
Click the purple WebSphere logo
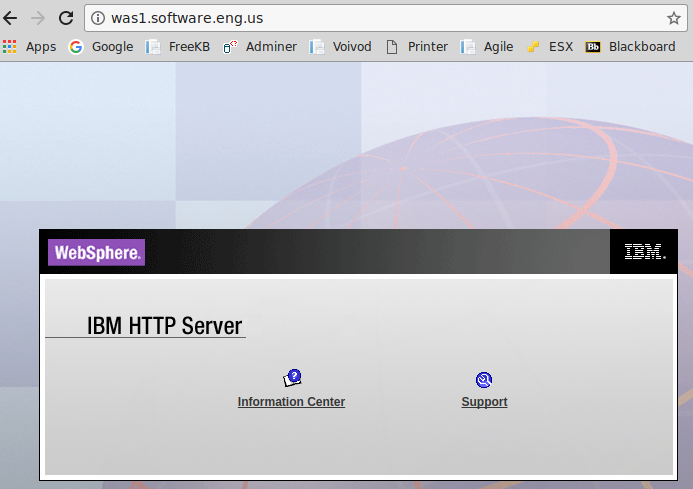pos(96,252)
